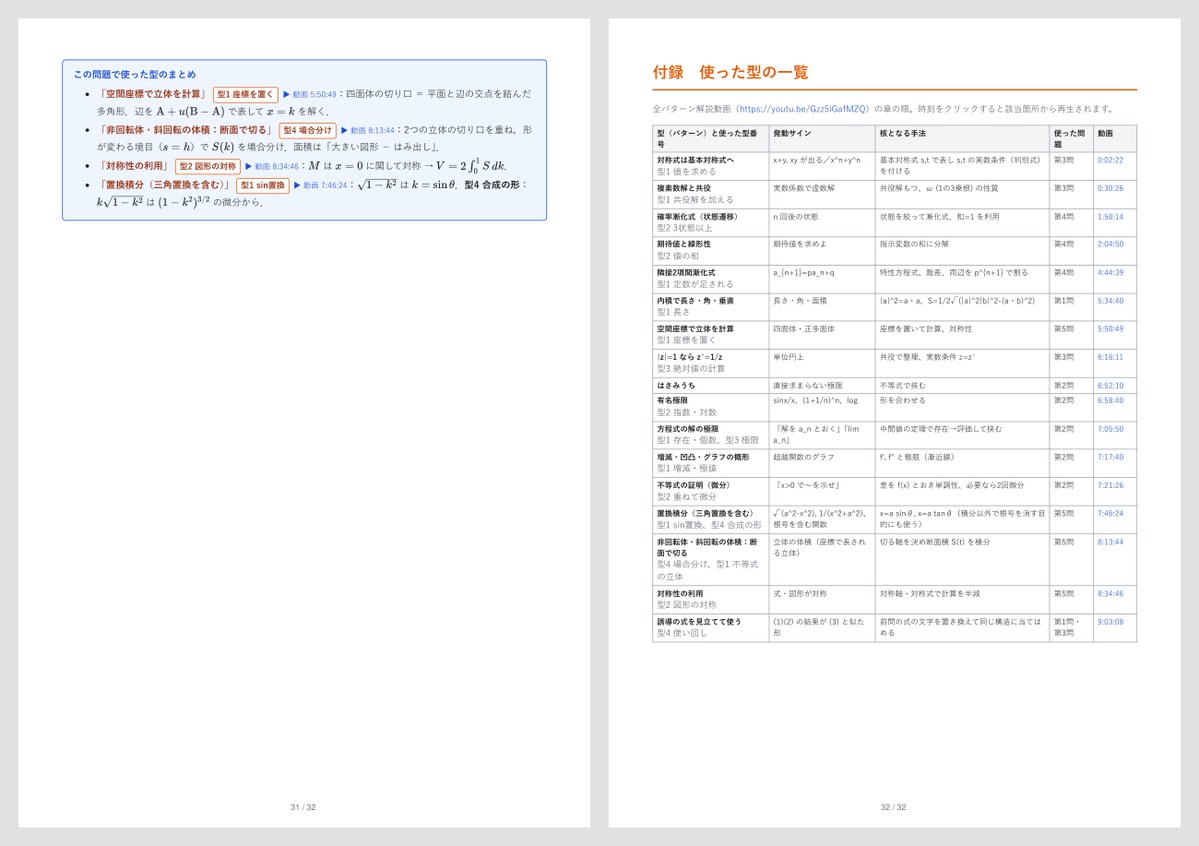Click the '対称式は基本対称式へ' row title
This screenshot has height=846, width=1199.
[695, 161]
